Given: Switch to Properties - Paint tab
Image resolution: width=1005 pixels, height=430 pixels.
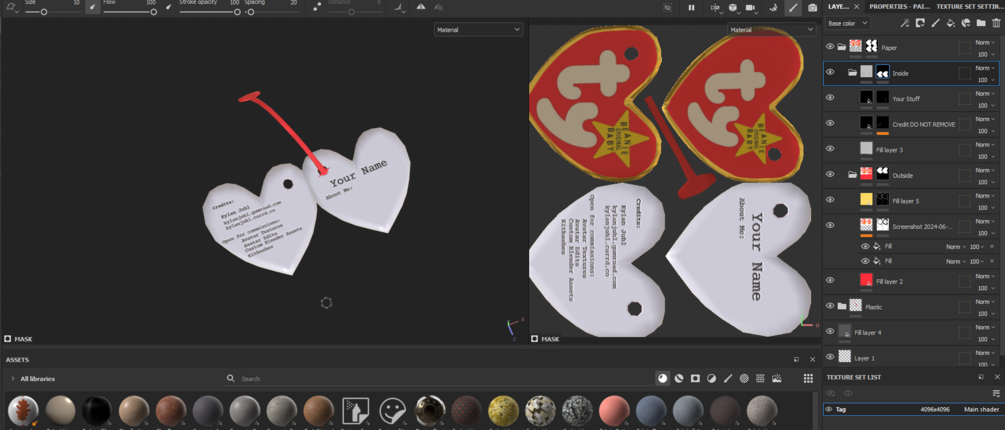Looking at the screenshot, I should [x=898, y=6].
